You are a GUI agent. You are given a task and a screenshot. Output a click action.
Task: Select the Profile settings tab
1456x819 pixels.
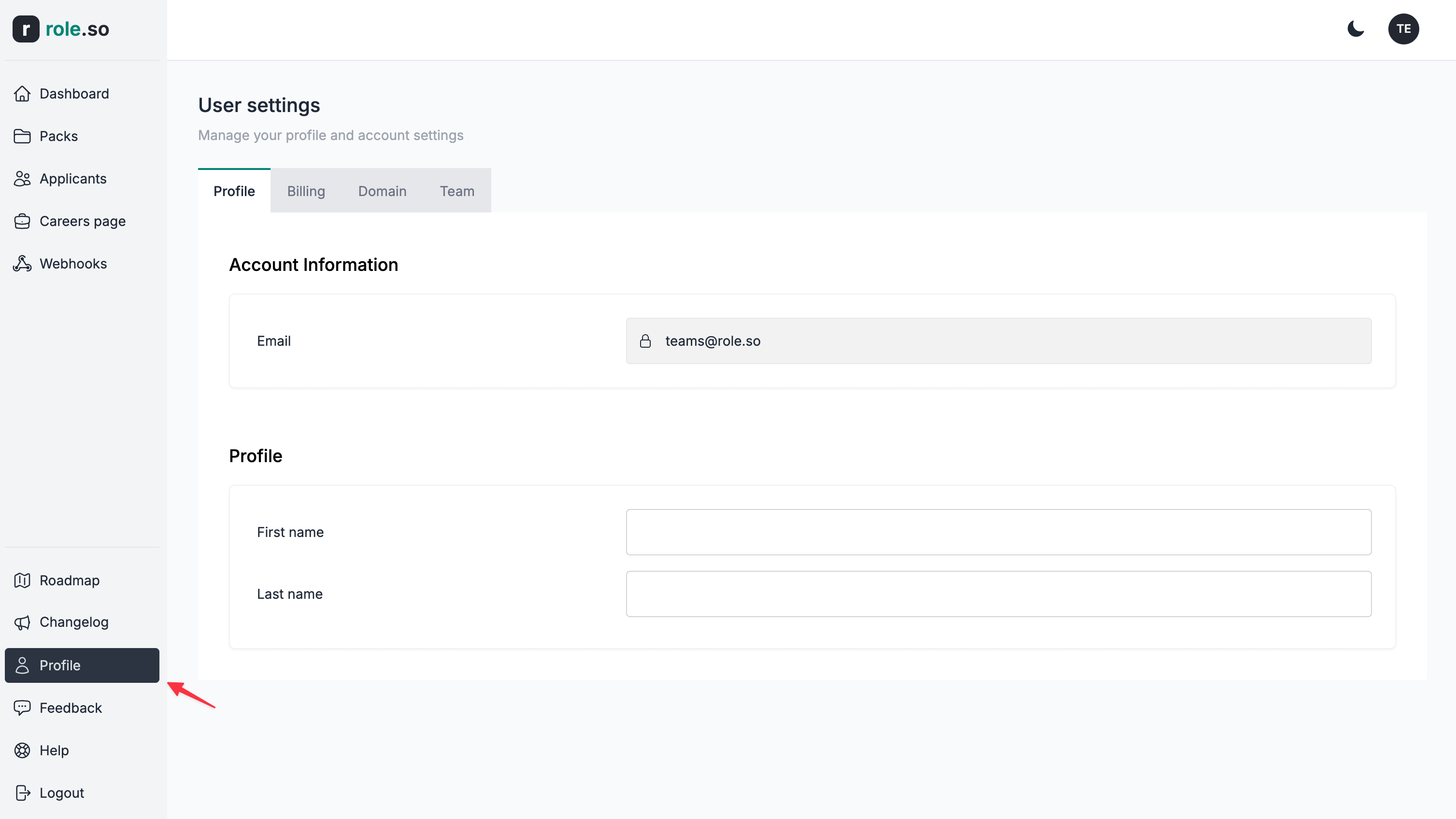tap(234, 191)
